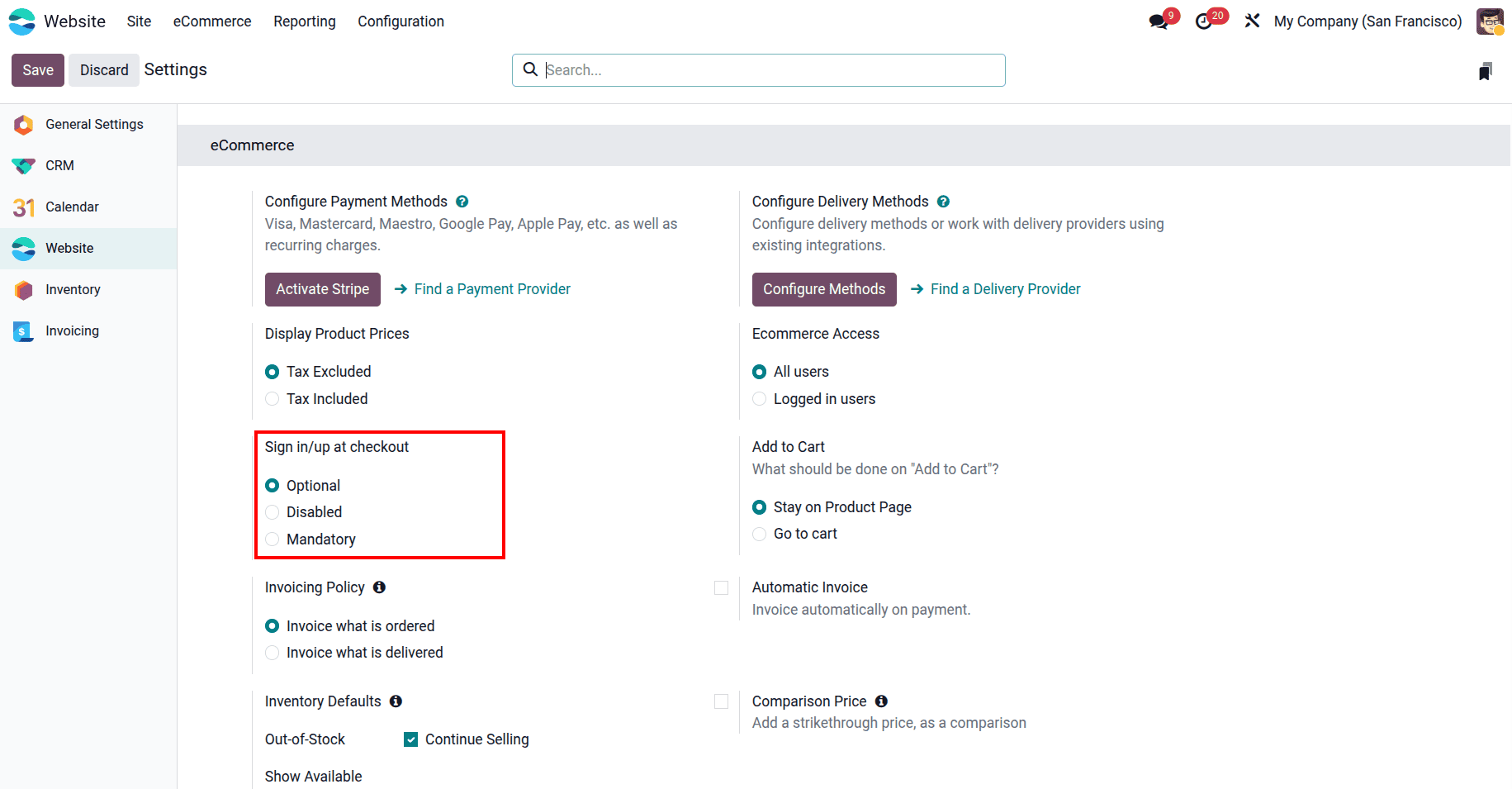The image size is (1512, 789).
Task: Click the CRM sidebar icon
Action: pos(23,166)
